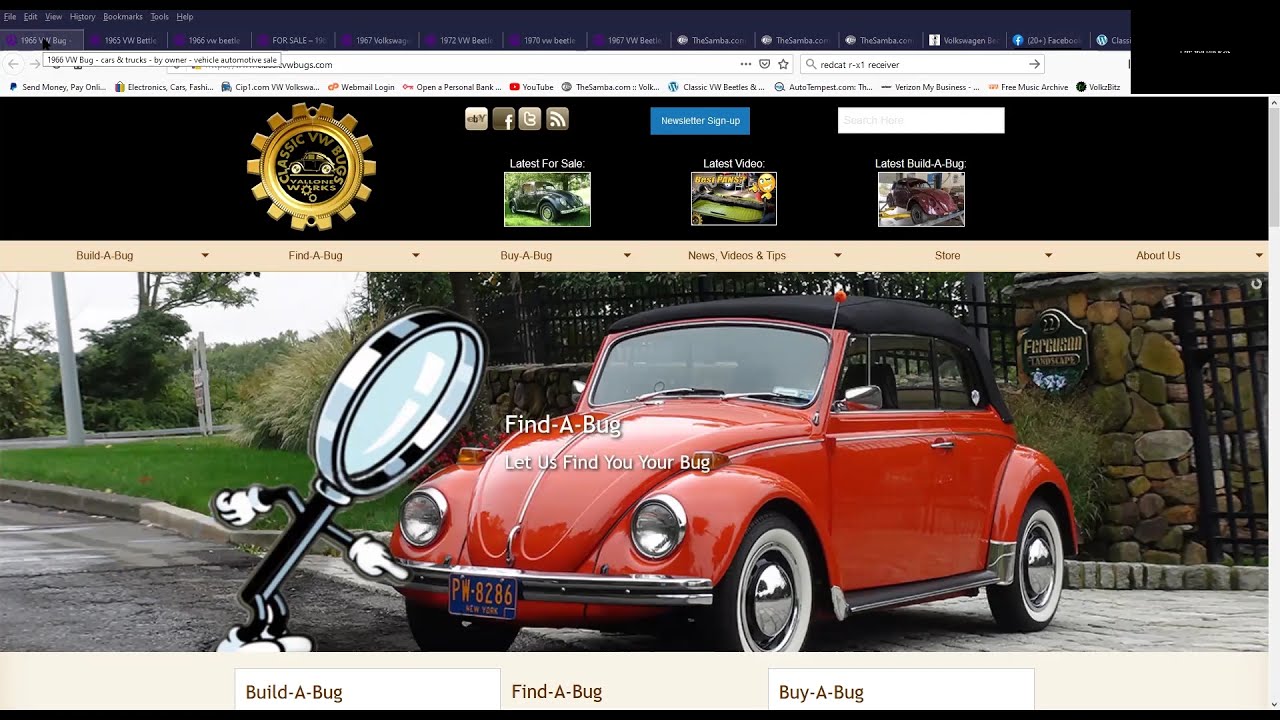1280x720 pixels.
Task: Open the Build-A-Bug navigation link
Action: 104,256
